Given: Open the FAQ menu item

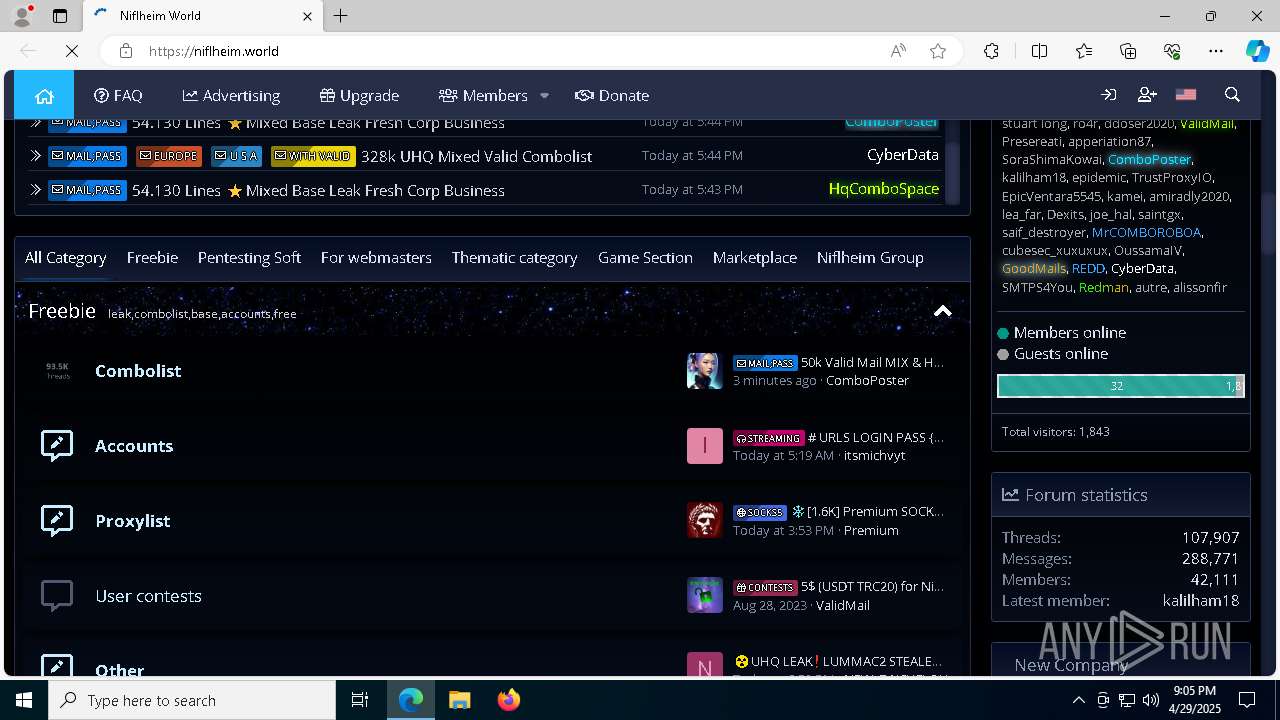Looking at the screenshot, I should click(x=118, y=96).
